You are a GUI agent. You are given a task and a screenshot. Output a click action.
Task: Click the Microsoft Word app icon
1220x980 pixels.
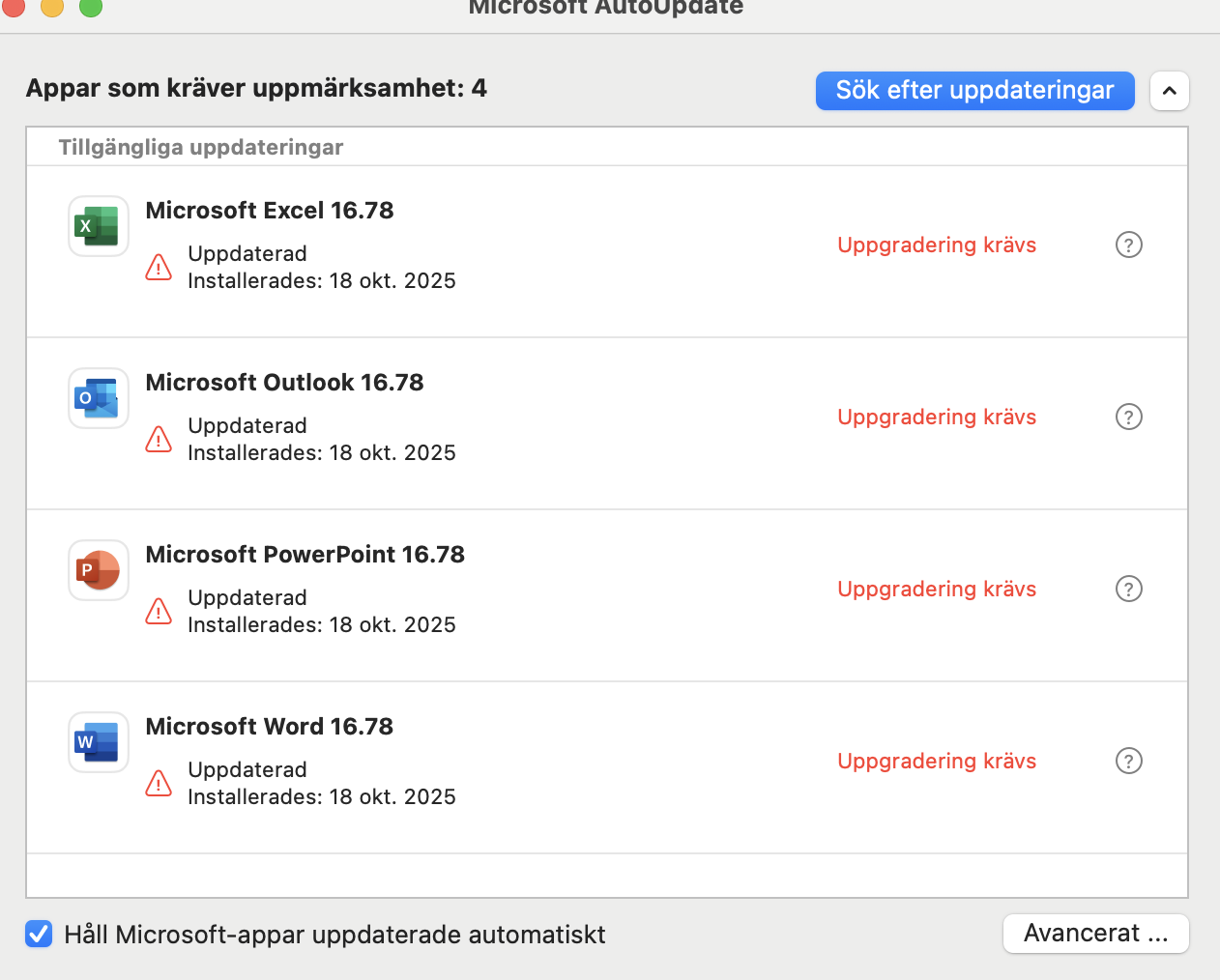98,742
